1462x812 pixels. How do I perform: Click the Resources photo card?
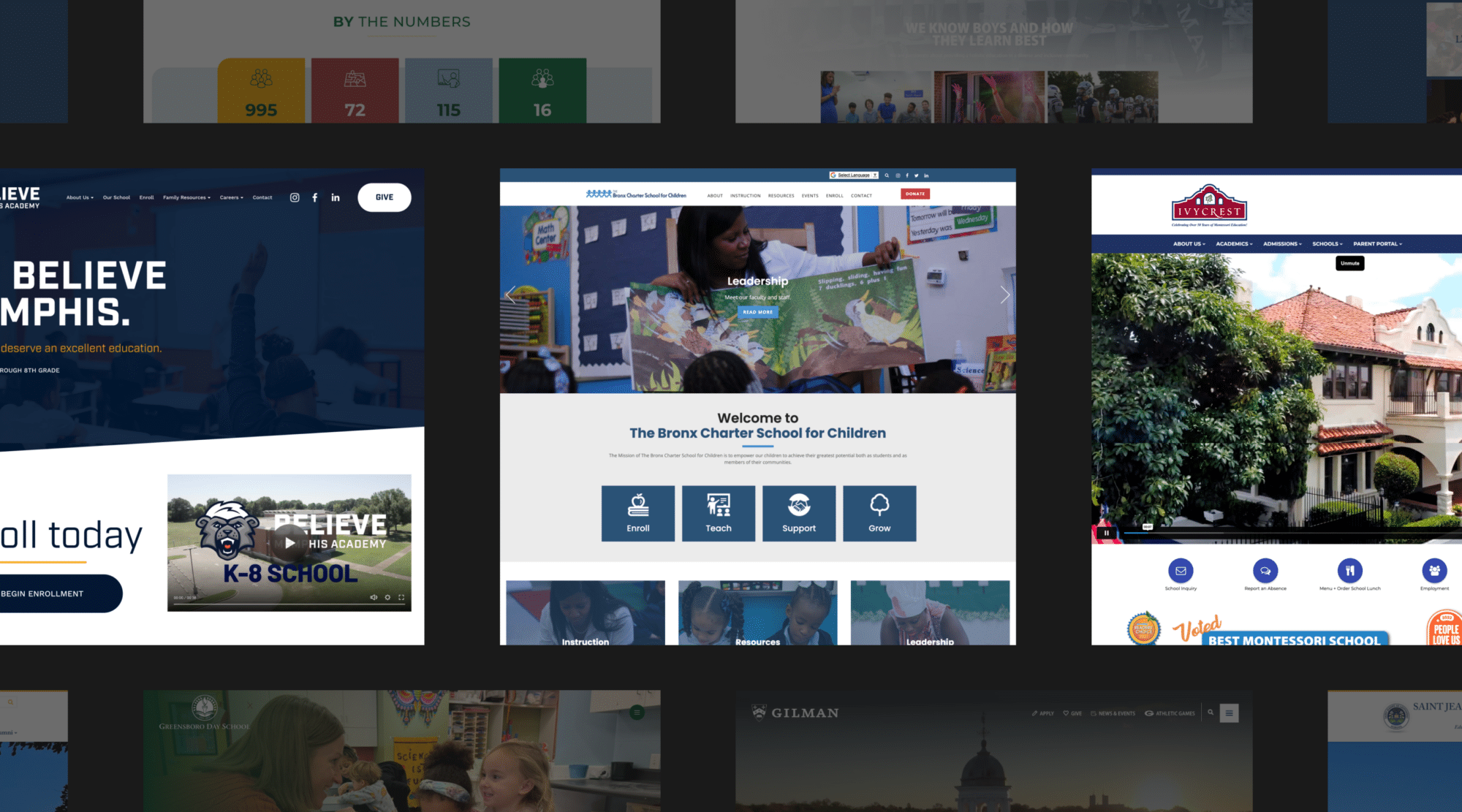(758, 613)
